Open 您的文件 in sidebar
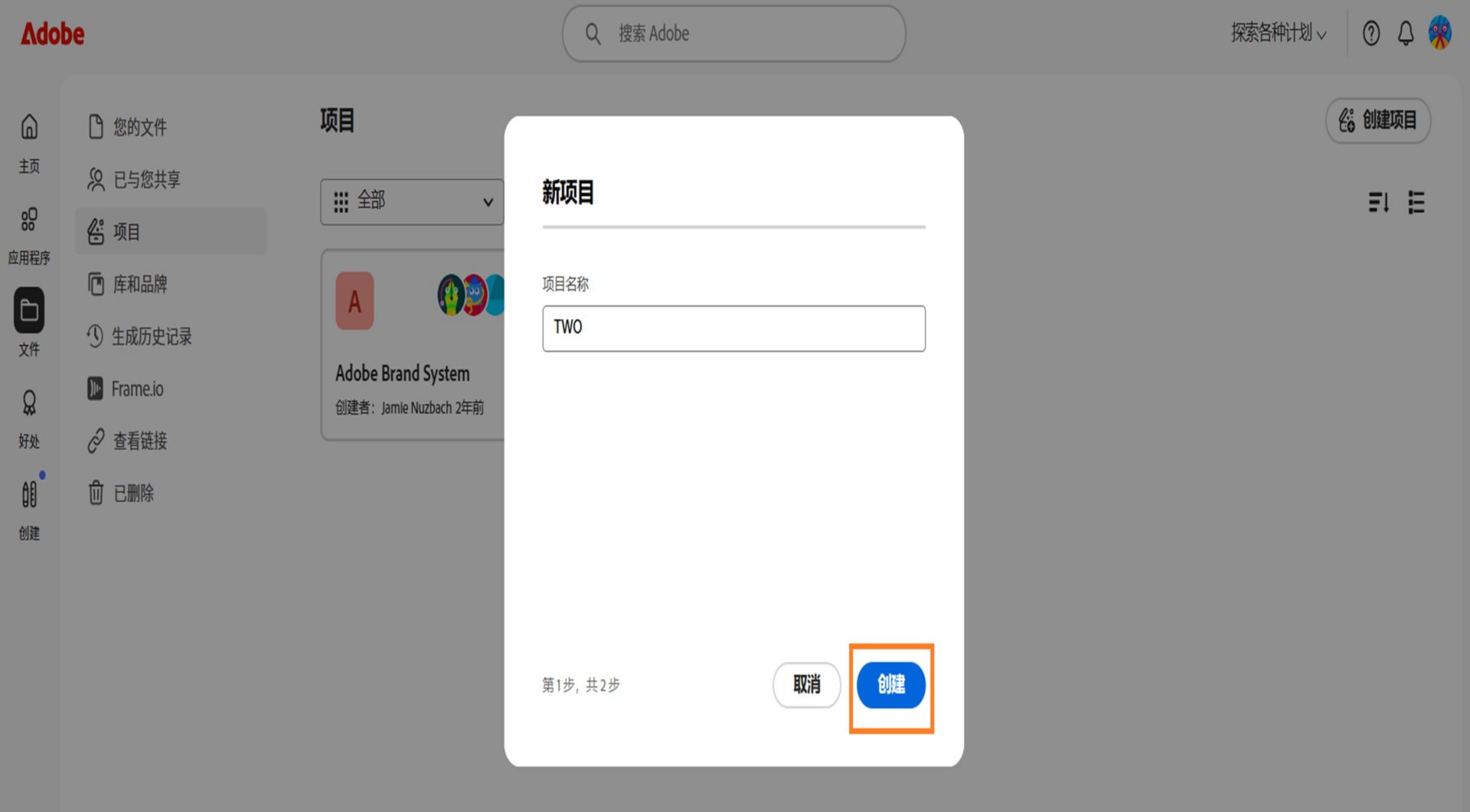Viewport: 1470px width, 812px height. [x=171, y=126]
